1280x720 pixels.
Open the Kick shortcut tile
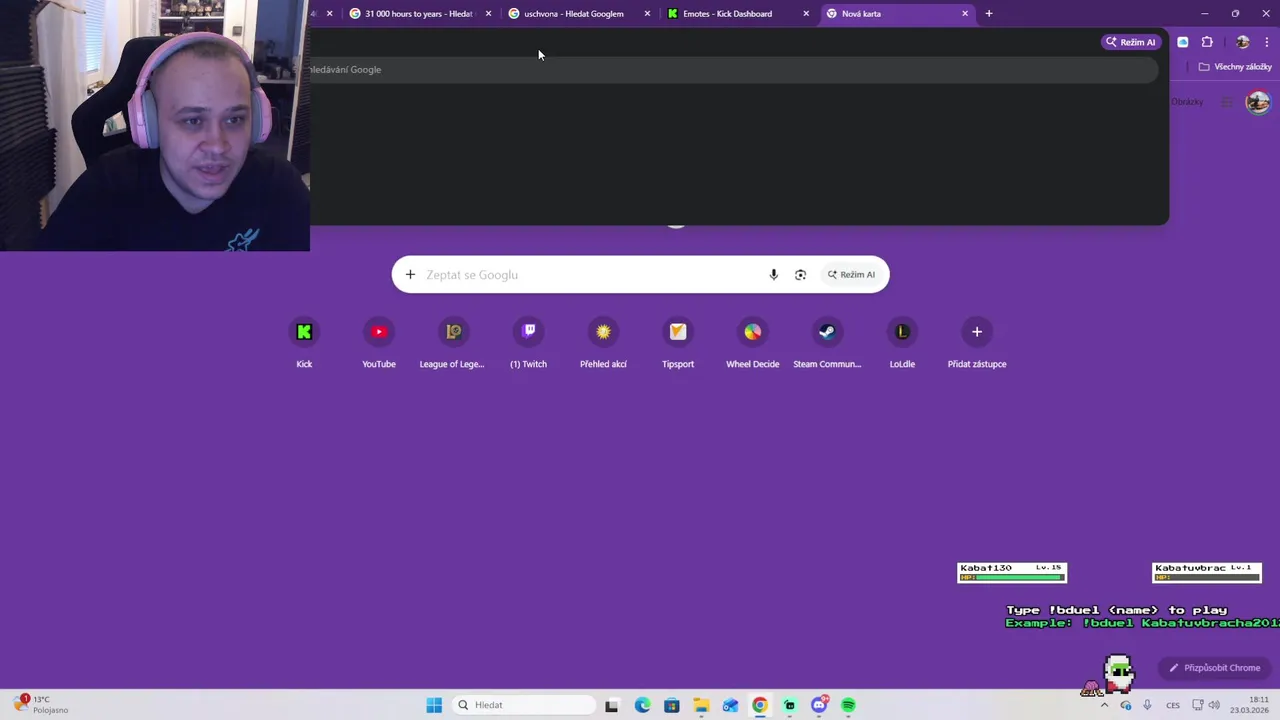(x=304, y=343)
